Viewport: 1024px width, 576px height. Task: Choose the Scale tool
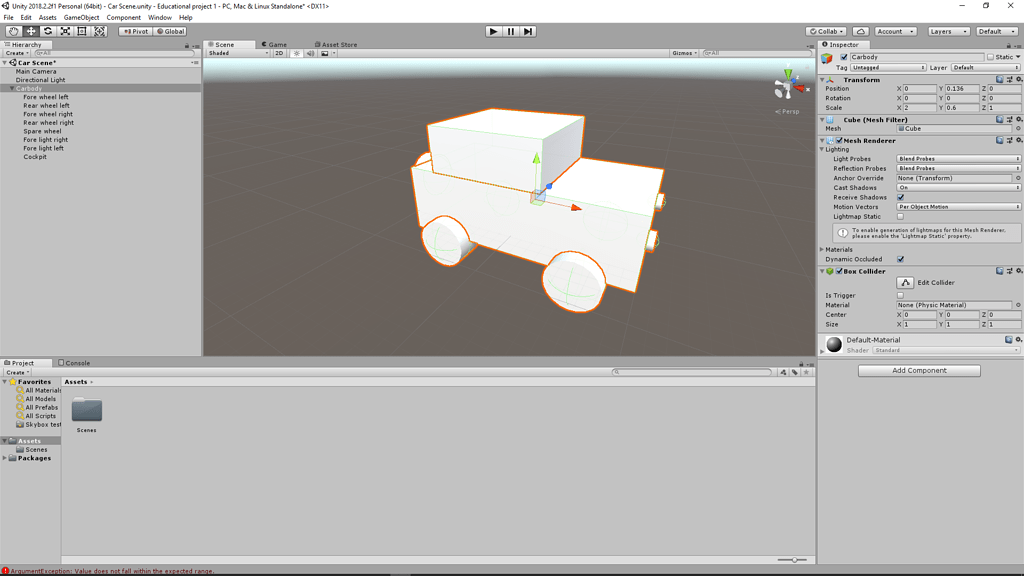pos(65,31)
